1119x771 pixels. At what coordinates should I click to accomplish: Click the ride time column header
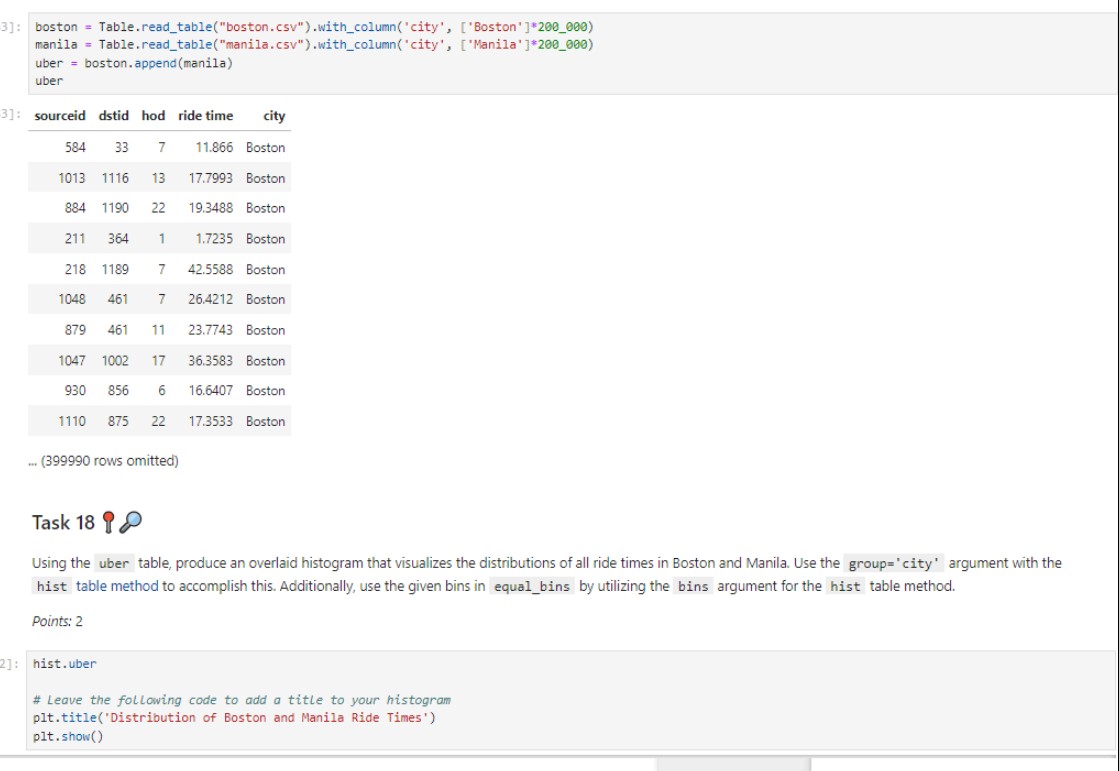point(206,116)
